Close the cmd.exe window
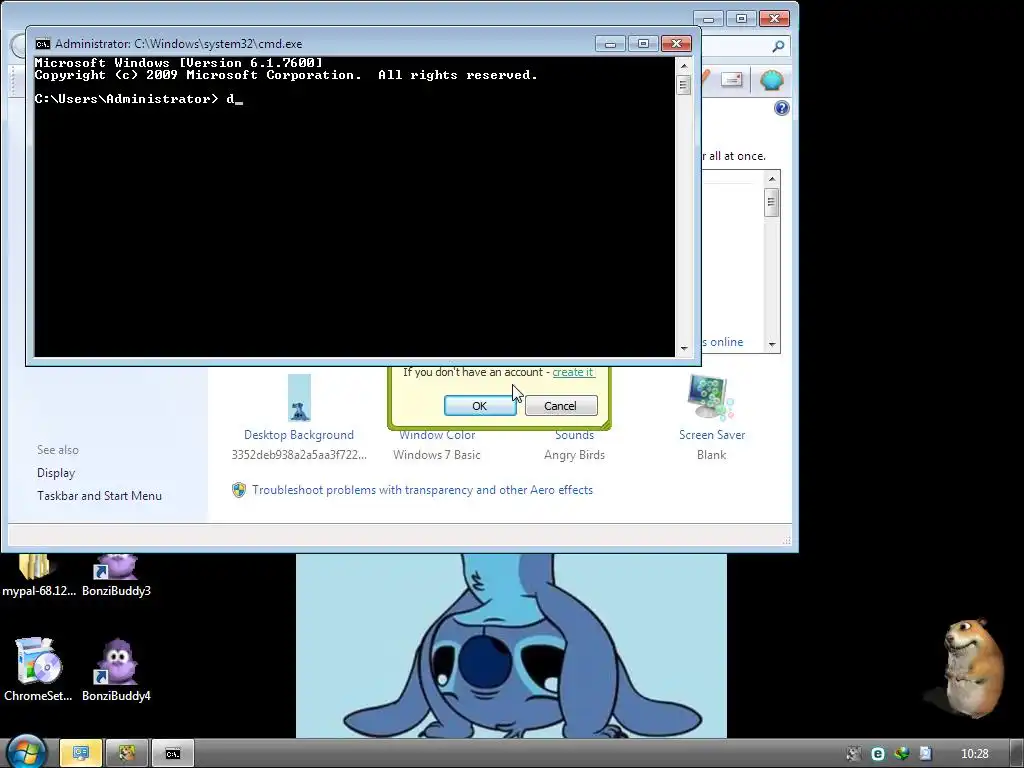 (677, 44)
